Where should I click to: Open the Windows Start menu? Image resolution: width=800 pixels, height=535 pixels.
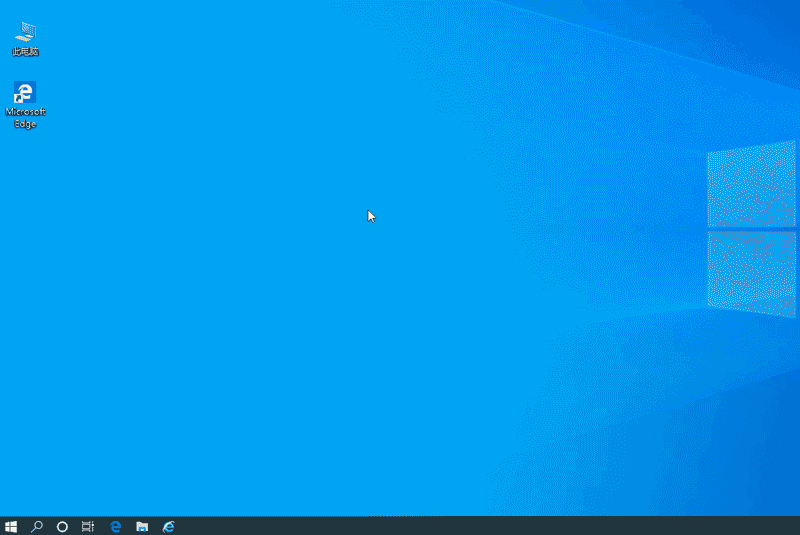click(11, 526)
